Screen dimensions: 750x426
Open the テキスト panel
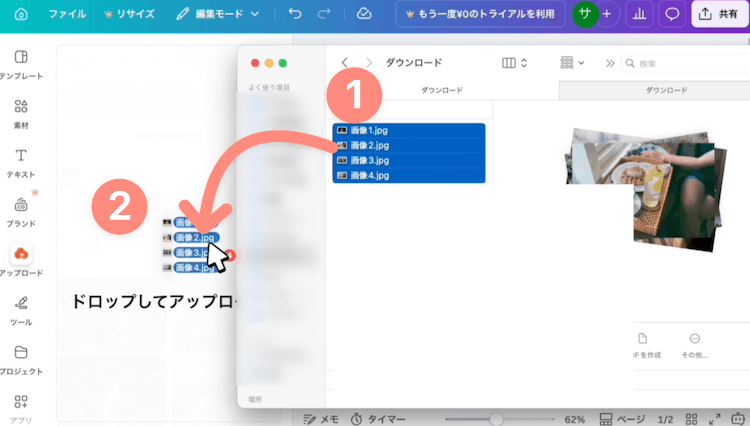pos(21,164)
